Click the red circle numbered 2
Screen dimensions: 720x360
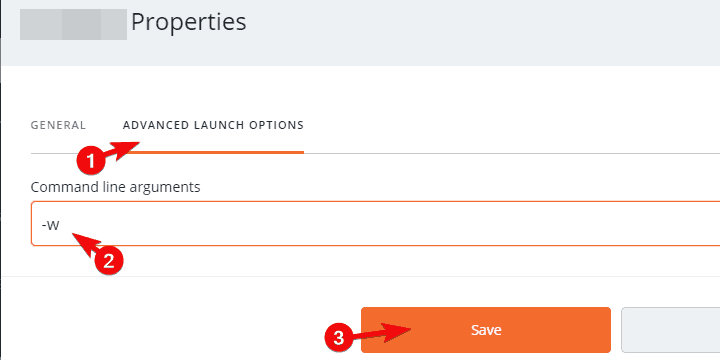point(108,262)
